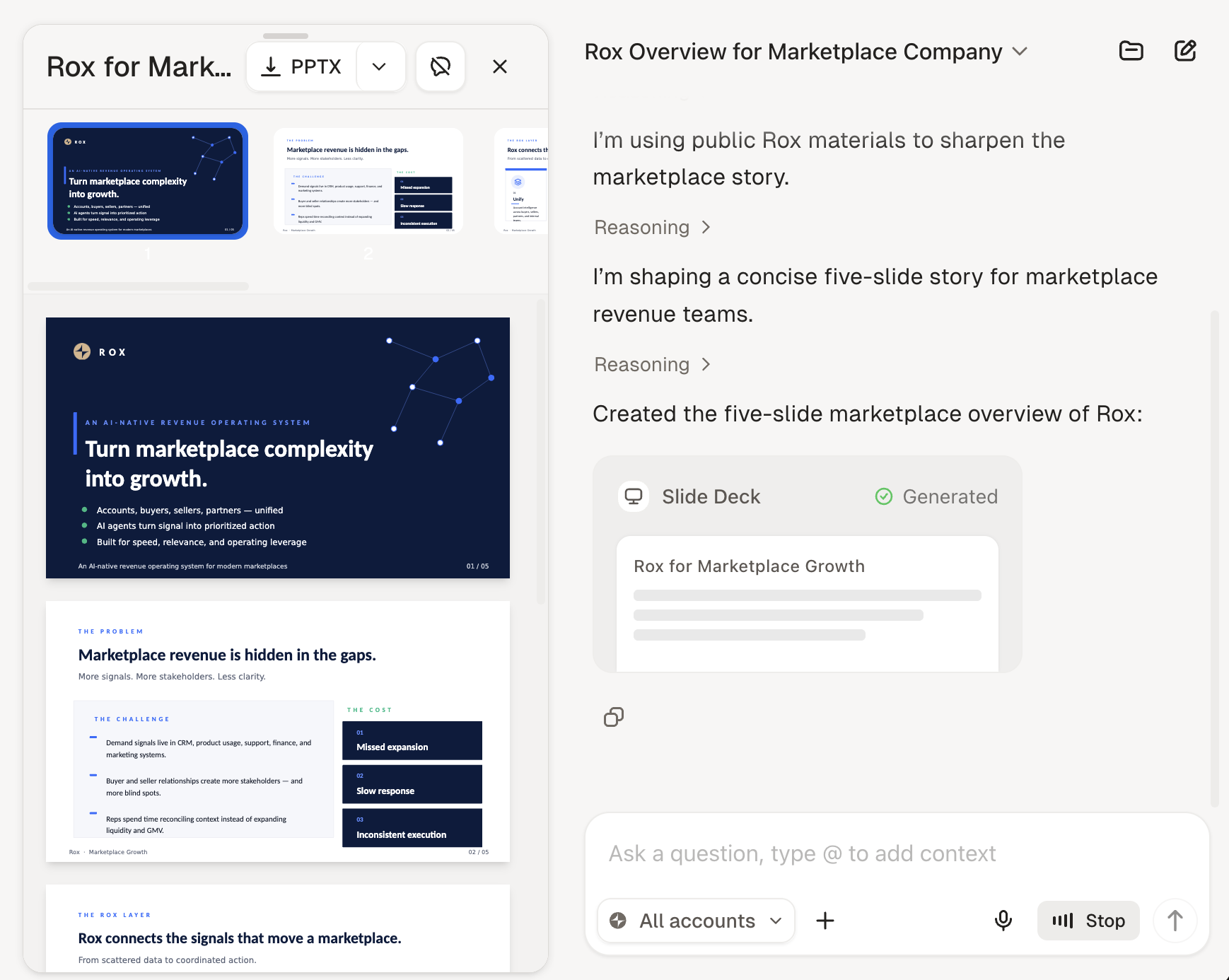
Task: Open the conversation title dropdown chevron
Action: pos(1020,52)
